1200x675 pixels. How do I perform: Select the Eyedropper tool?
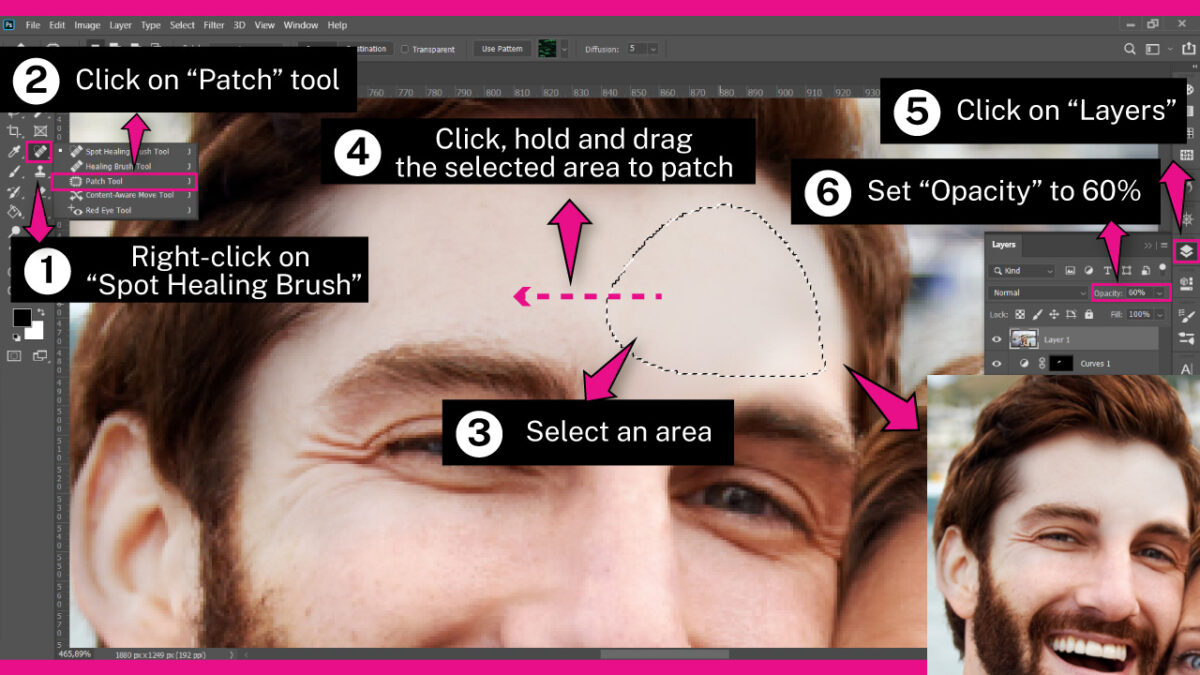pyautogui.click(x=14, y=151)
